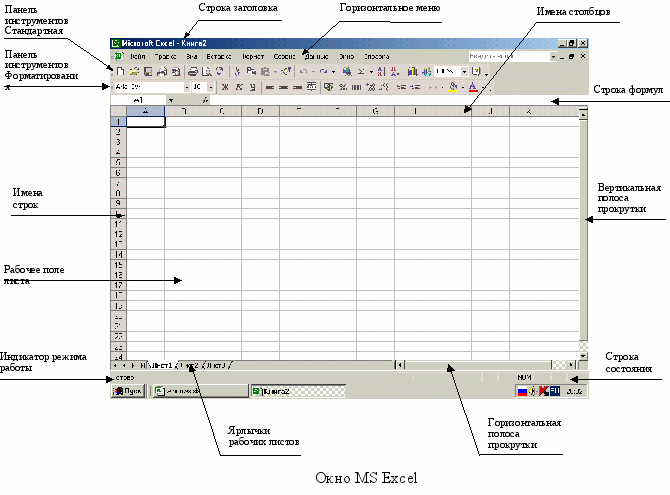The height and width of the screenshot is (495, 670).
Task: Switch to sheet tab Лист3
Action: (x=216, y=365)
